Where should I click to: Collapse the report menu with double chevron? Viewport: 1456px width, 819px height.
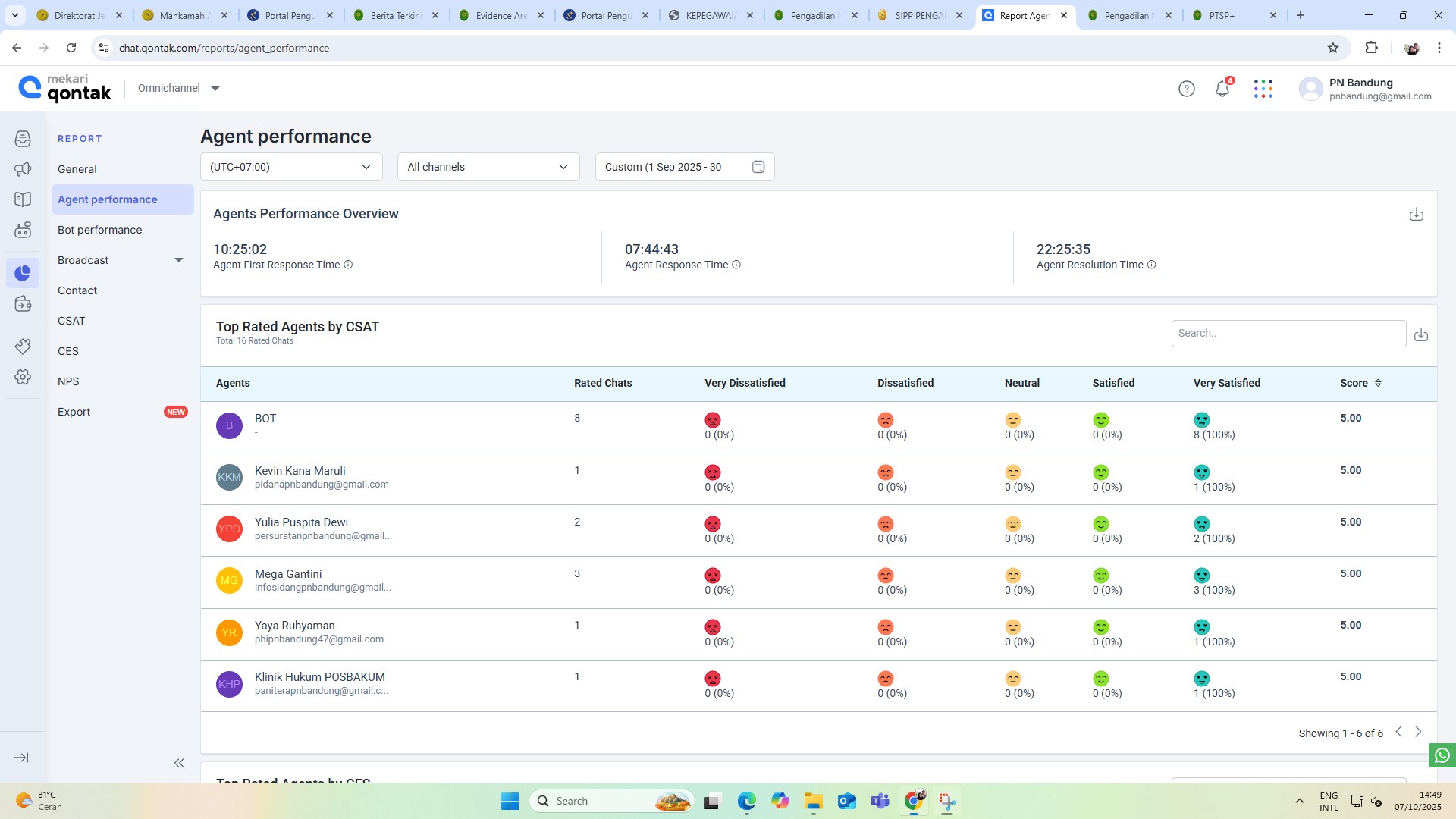[179, 763]
